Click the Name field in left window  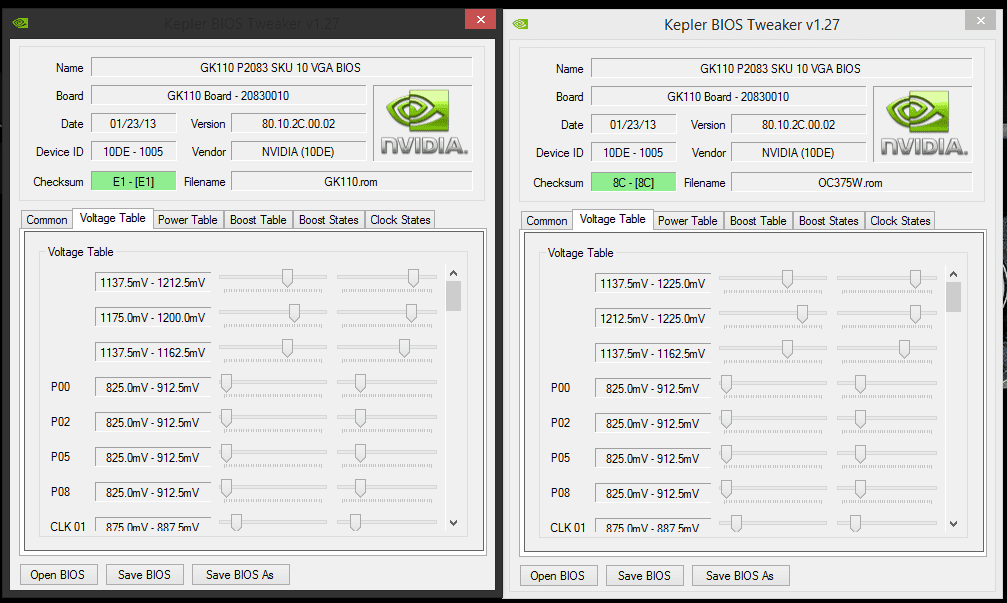pyautogui.click(x=281, y=67)
